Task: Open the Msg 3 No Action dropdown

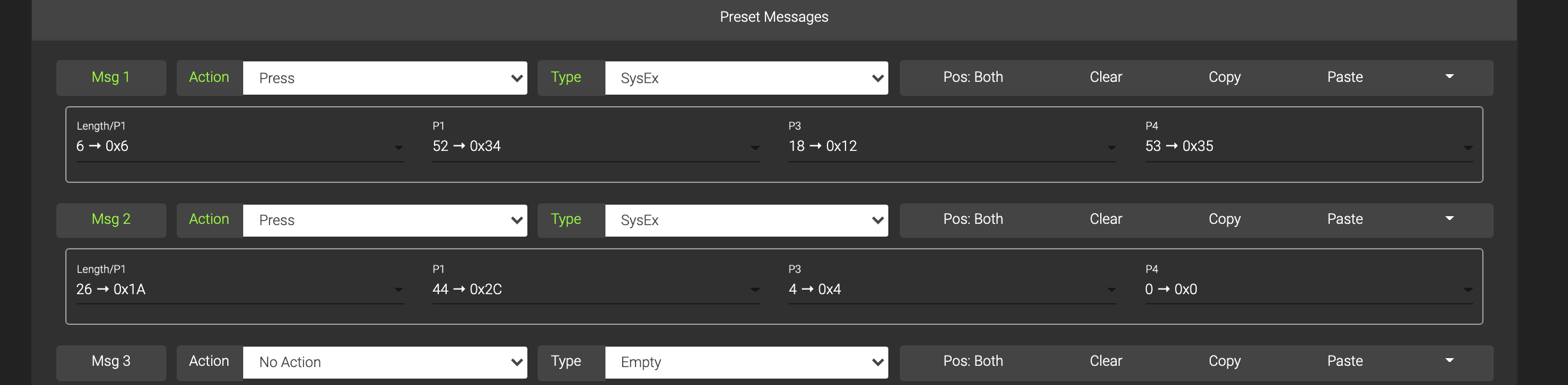Action: [385, 362]
